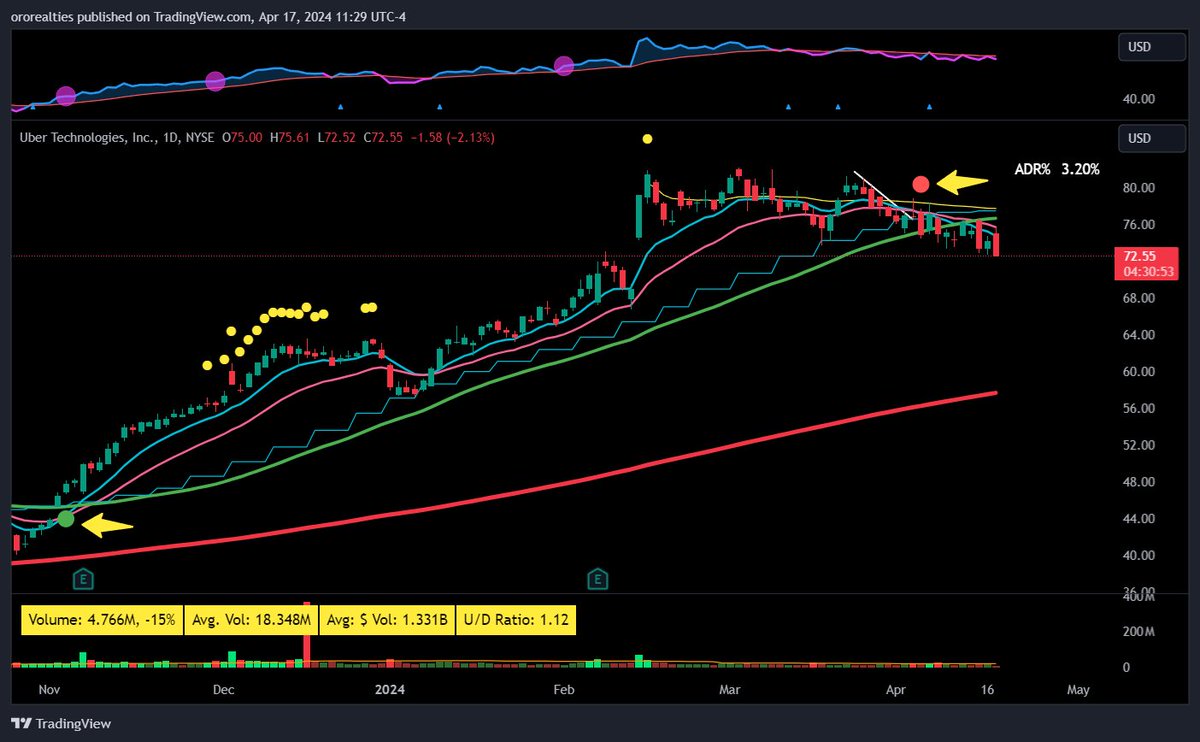This screenshot has height=742, width=1200.
Task: Click the U/D Ratio: 1.12 cell
Action: pos(516,620)
